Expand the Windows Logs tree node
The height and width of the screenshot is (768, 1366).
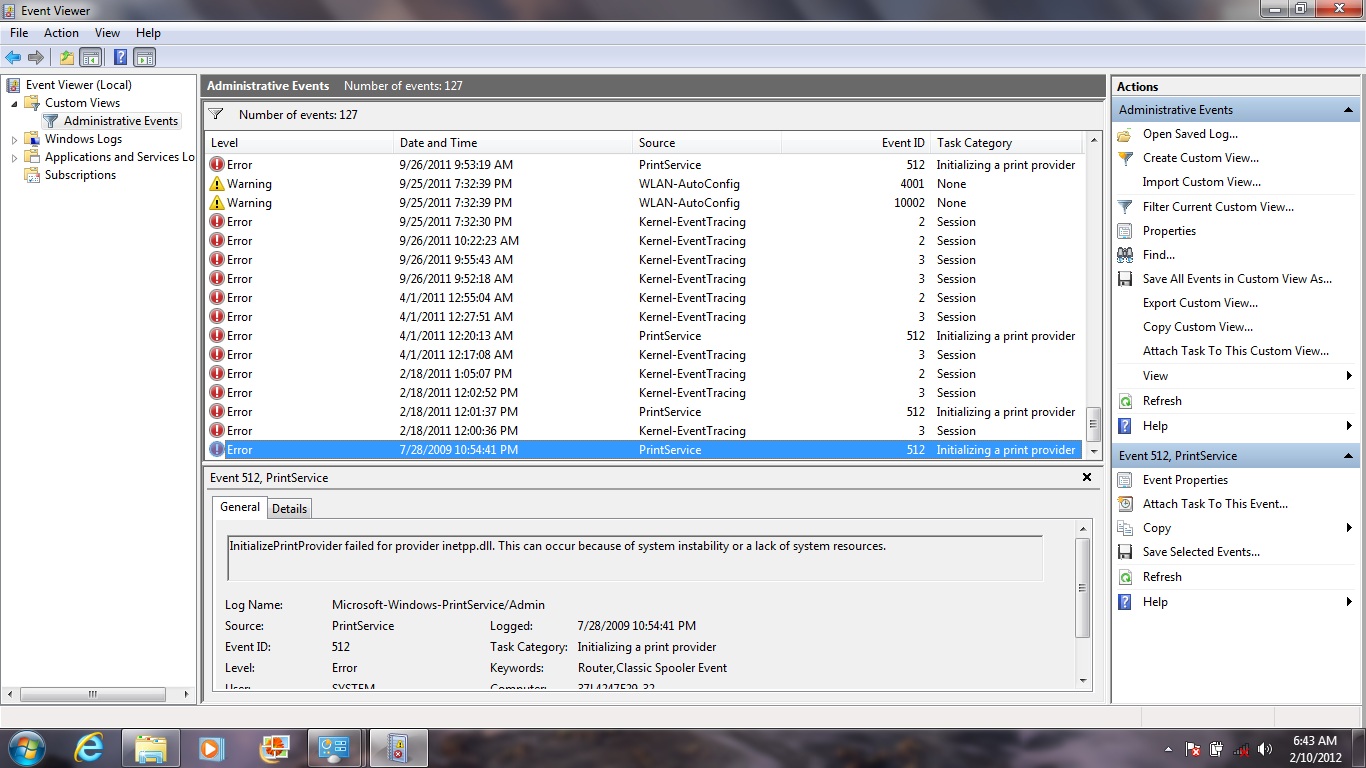(x=14, y=139)
